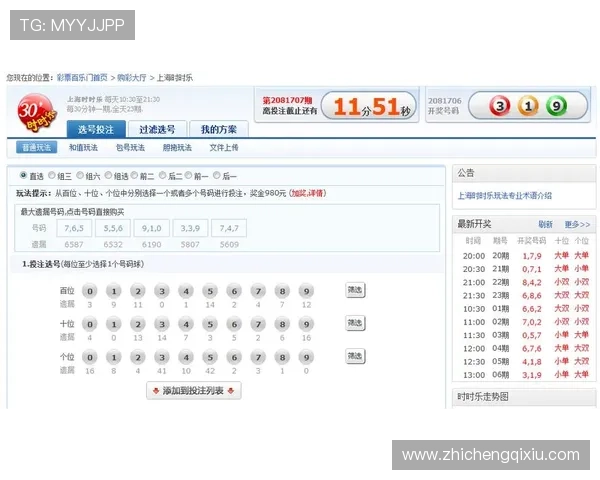This screenshot has height=480, width=600.
Task: Pick ball 9 in 十位 row
Action: tap(306, 324)
